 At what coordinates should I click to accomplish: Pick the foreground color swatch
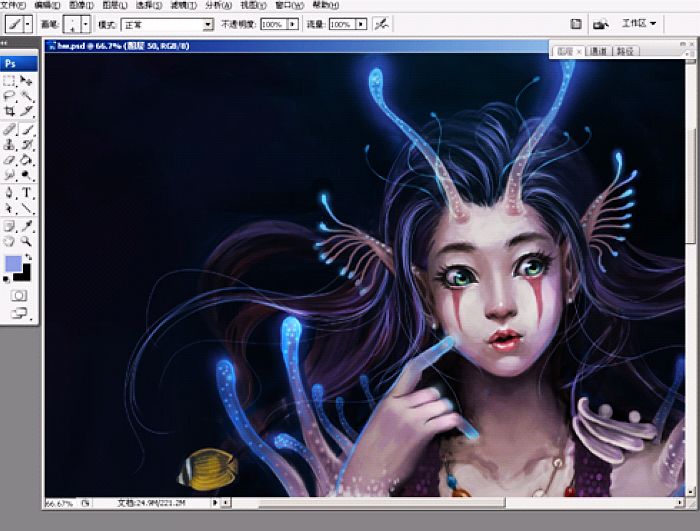point(13,263)
